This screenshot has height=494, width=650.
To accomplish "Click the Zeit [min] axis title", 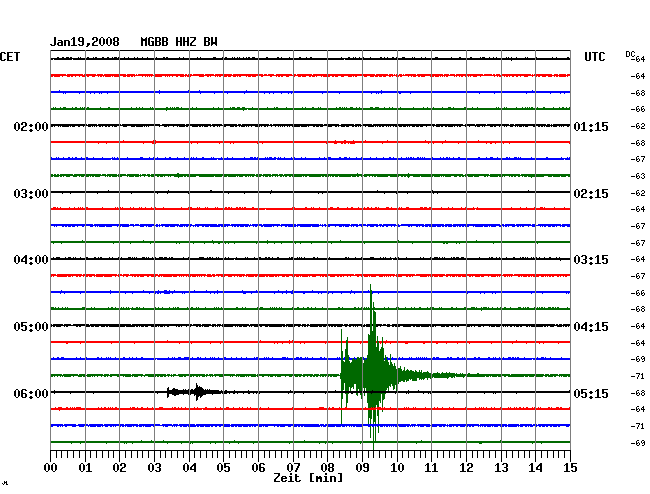I will 308,478.
